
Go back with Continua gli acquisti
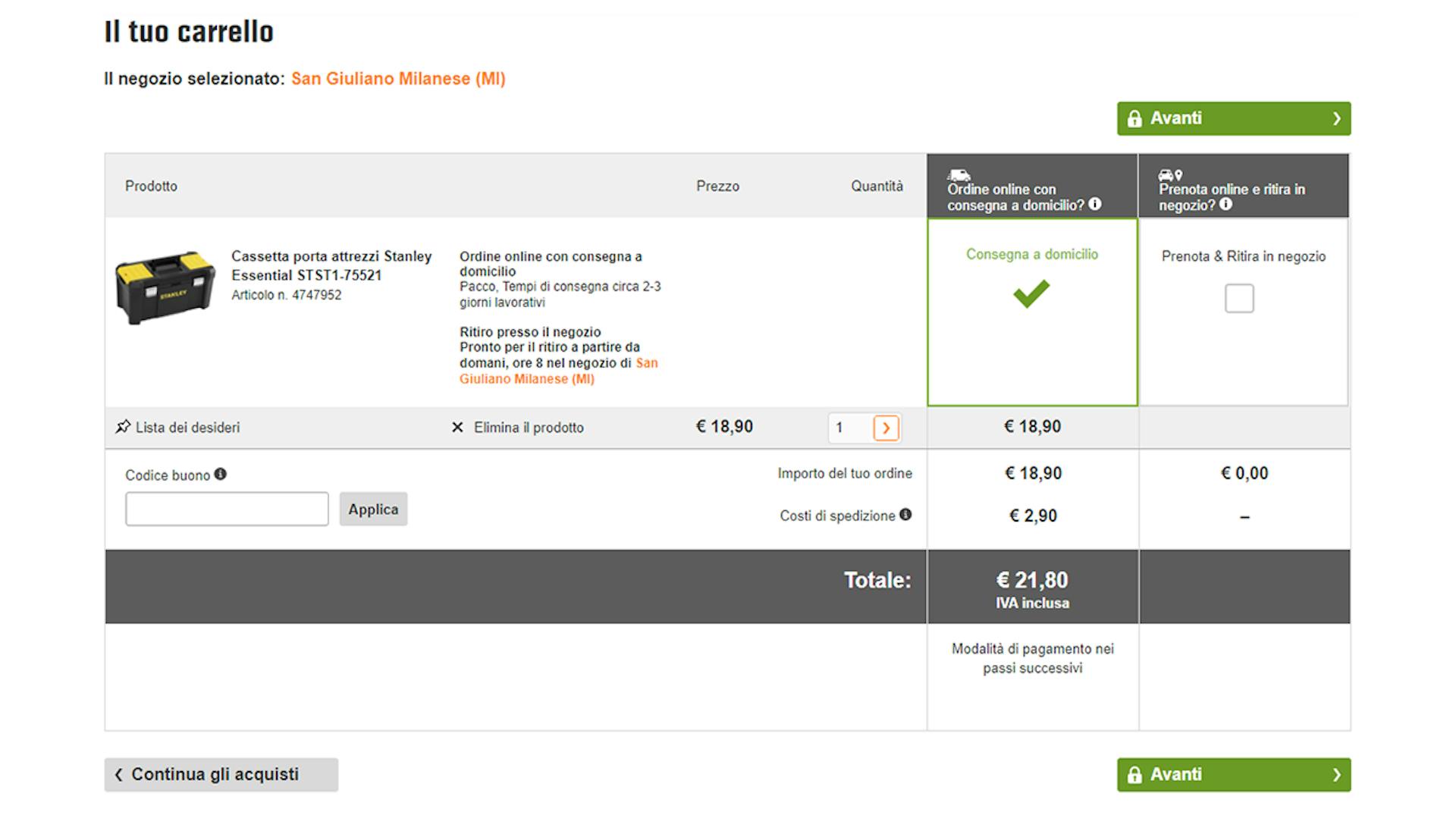coord(221,774)
